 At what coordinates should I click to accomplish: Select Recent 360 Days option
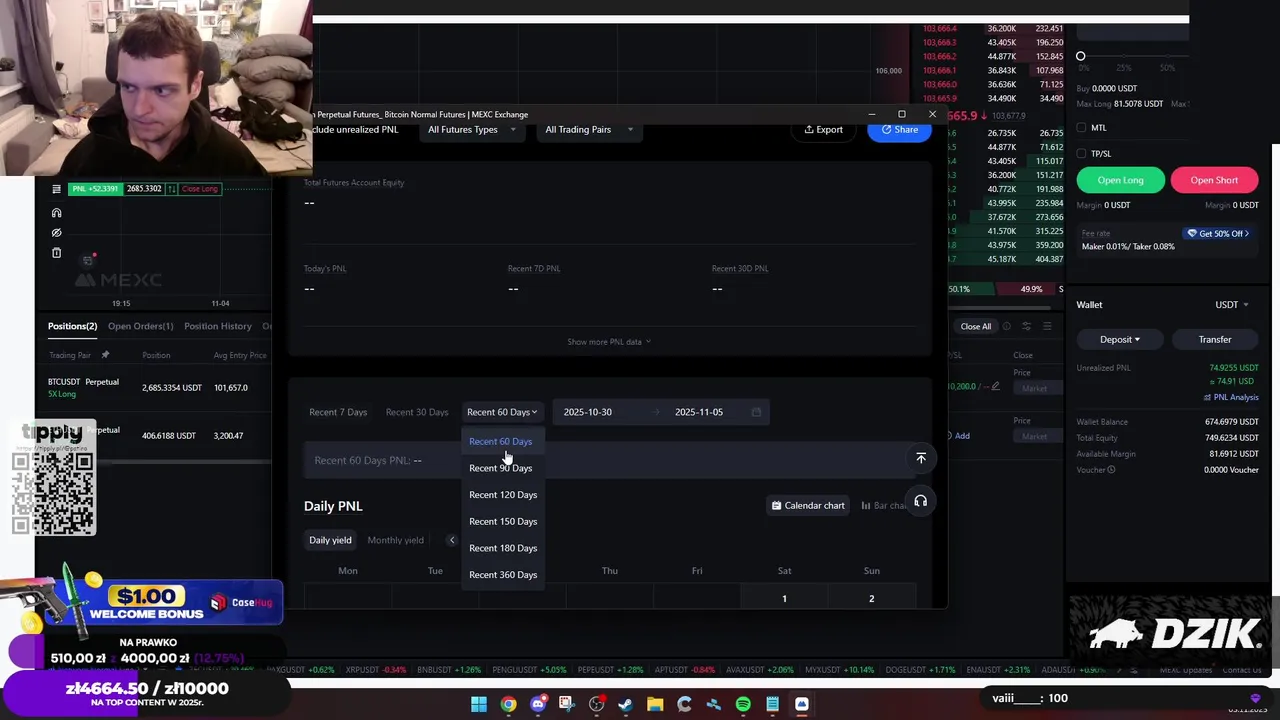pos(503,575)
